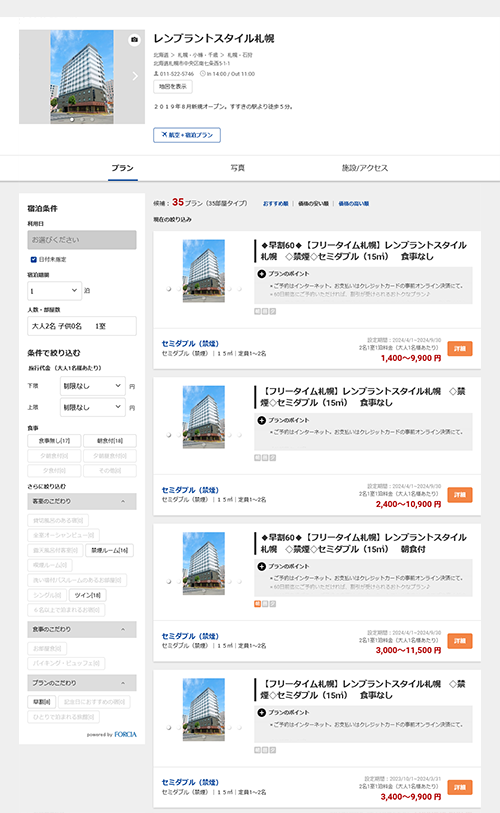
Task: Open セミダブル (禁煙) link for the 3,000~11,500円 plan
Action: click(x=190, y=636)
